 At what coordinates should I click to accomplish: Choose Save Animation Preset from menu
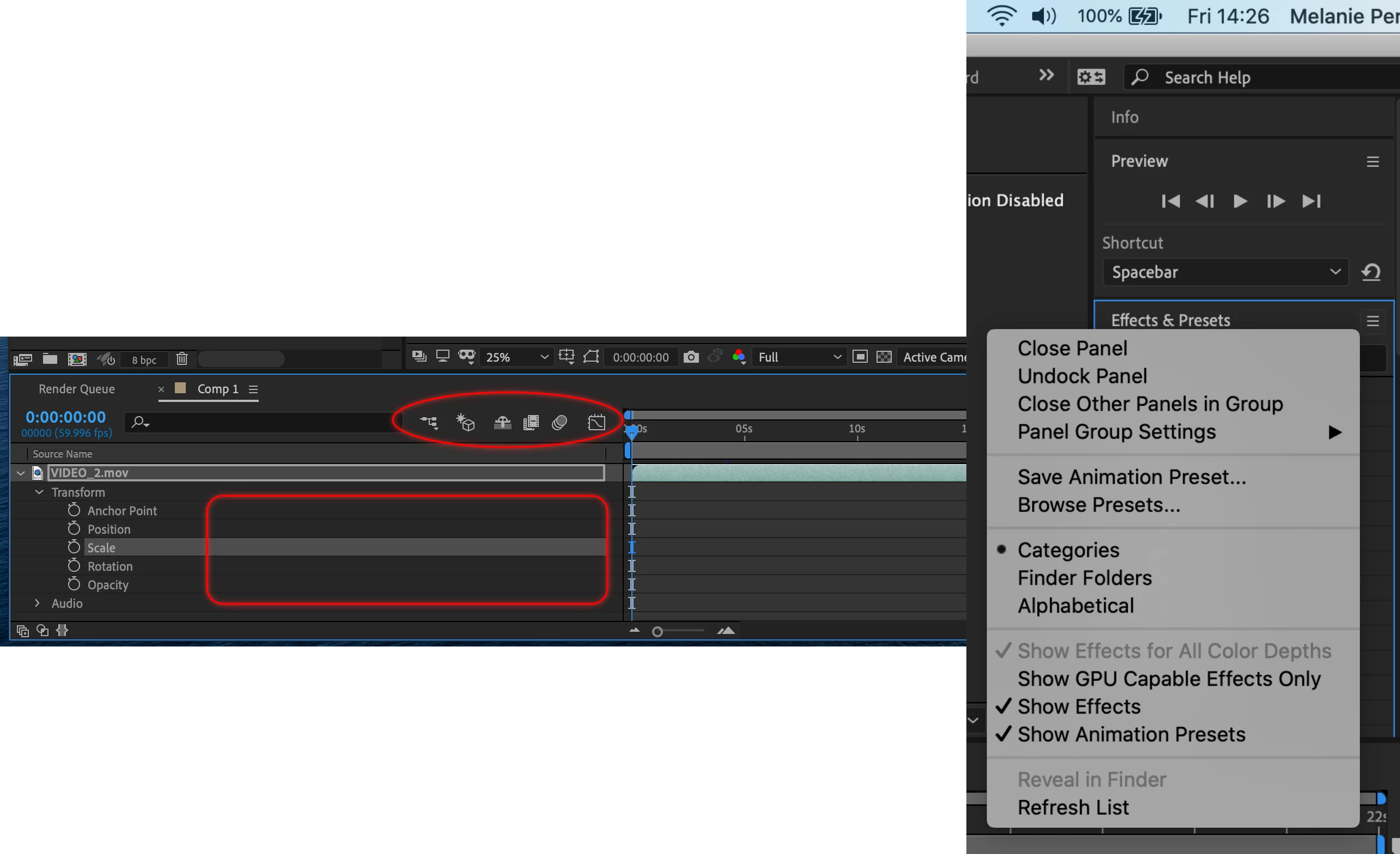(x=1131, y=477)
